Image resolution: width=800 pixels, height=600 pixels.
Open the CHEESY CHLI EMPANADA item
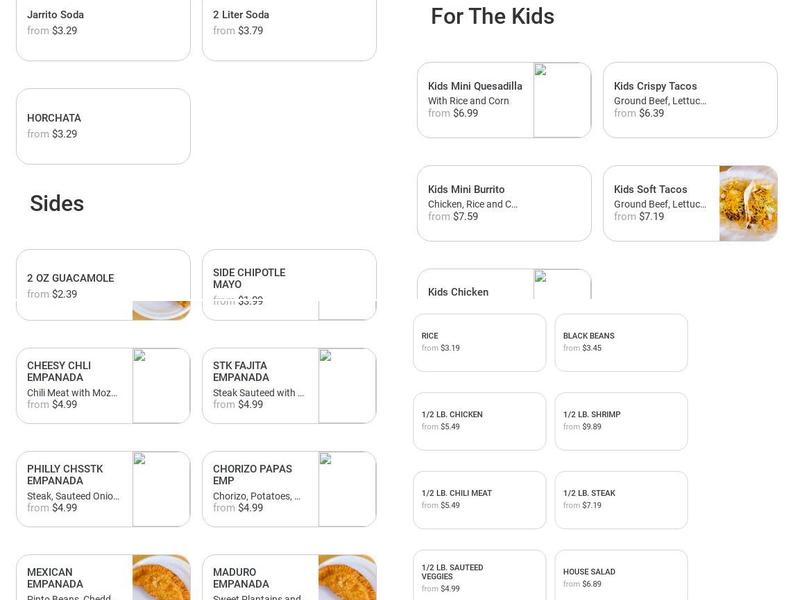75,386
